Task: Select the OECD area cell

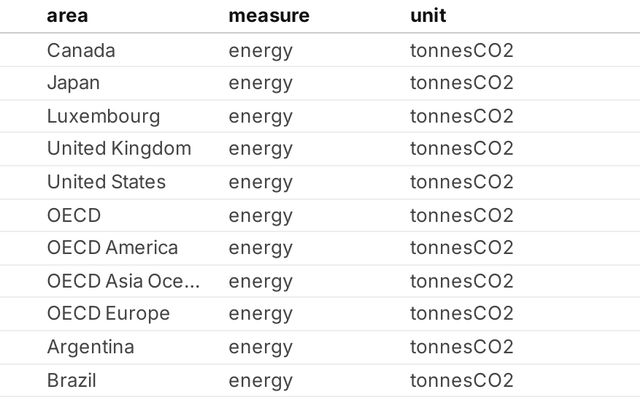Action: [x=74, y=215]
